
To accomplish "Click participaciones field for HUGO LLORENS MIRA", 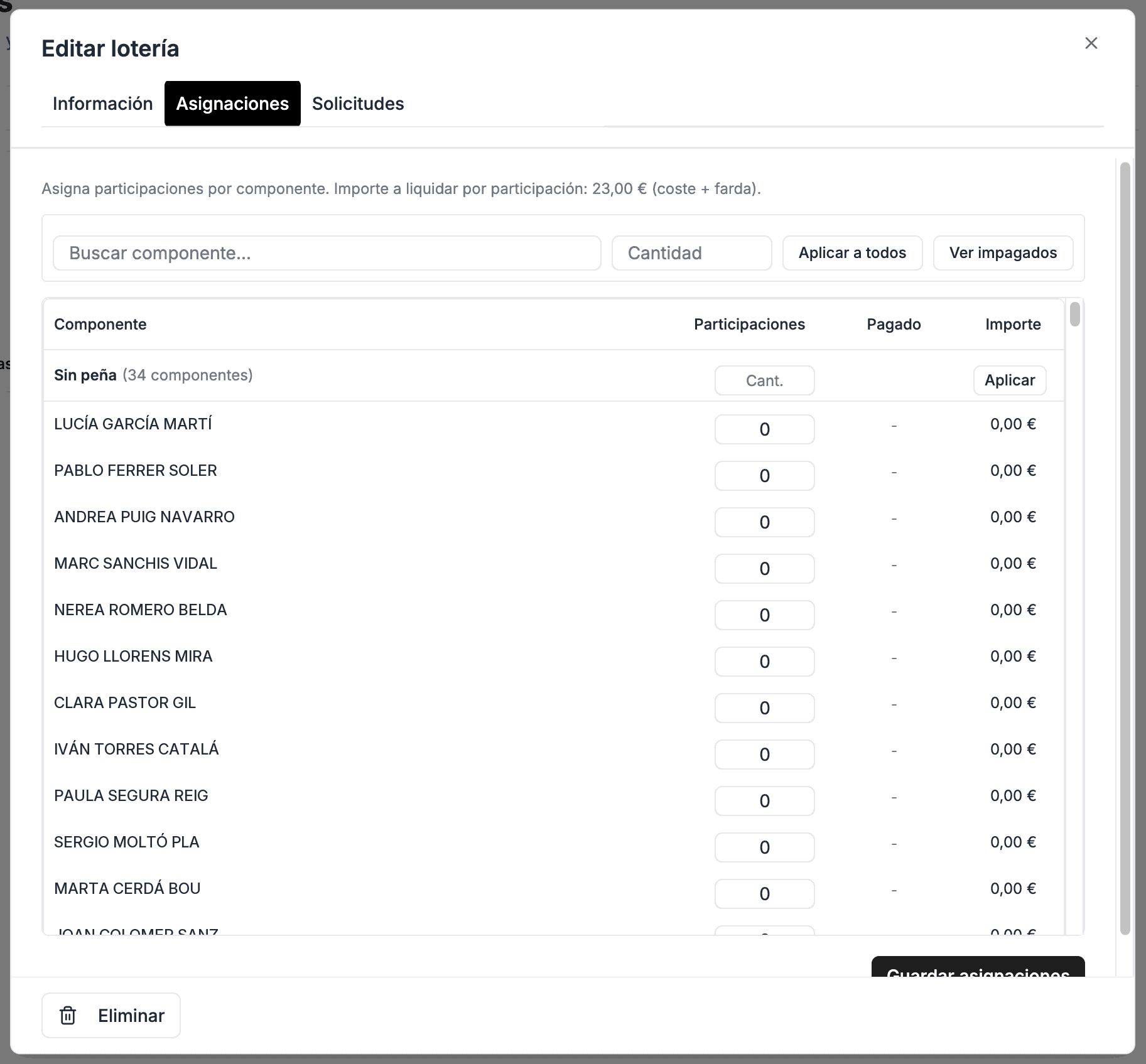I will 764,662.
